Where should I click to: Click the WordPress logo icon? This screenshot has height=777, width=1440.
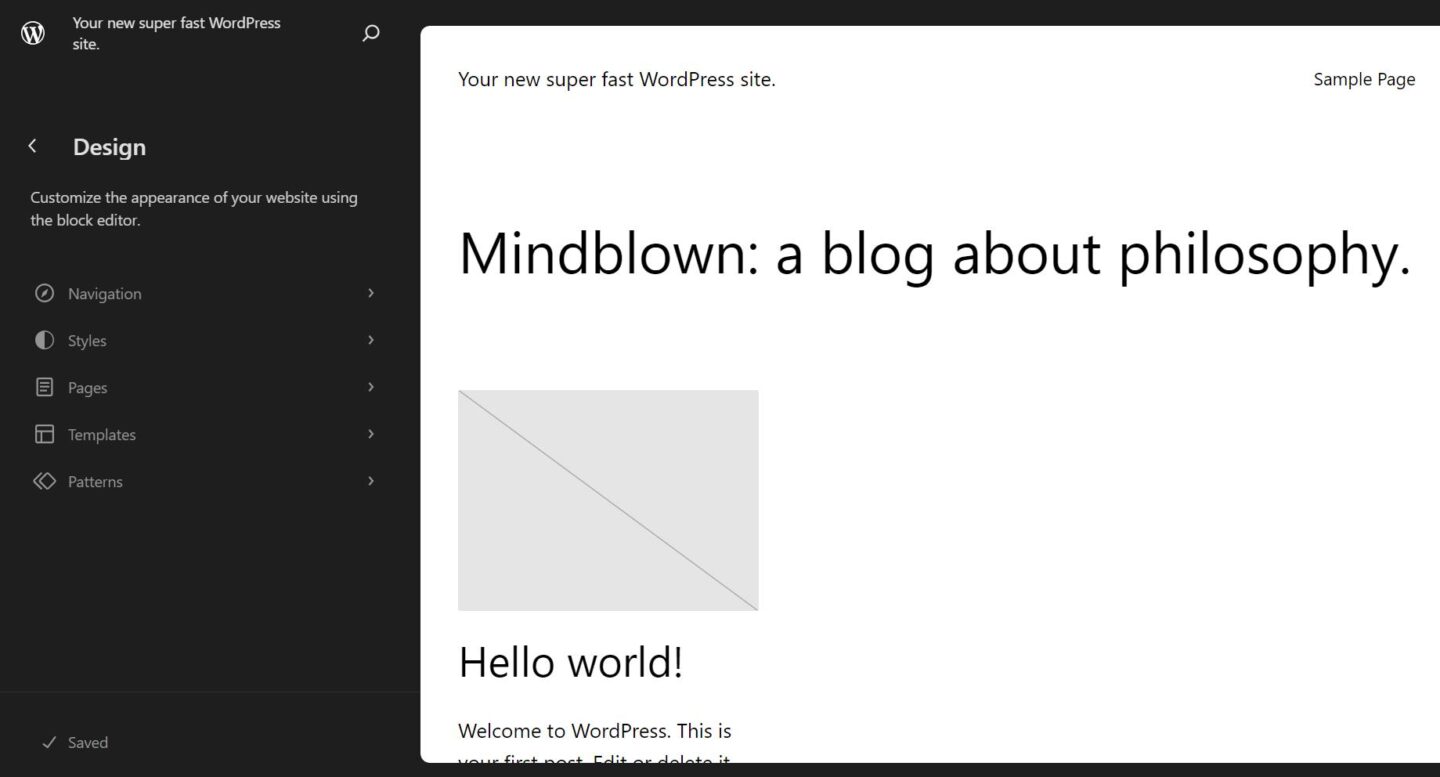point(33,33)
